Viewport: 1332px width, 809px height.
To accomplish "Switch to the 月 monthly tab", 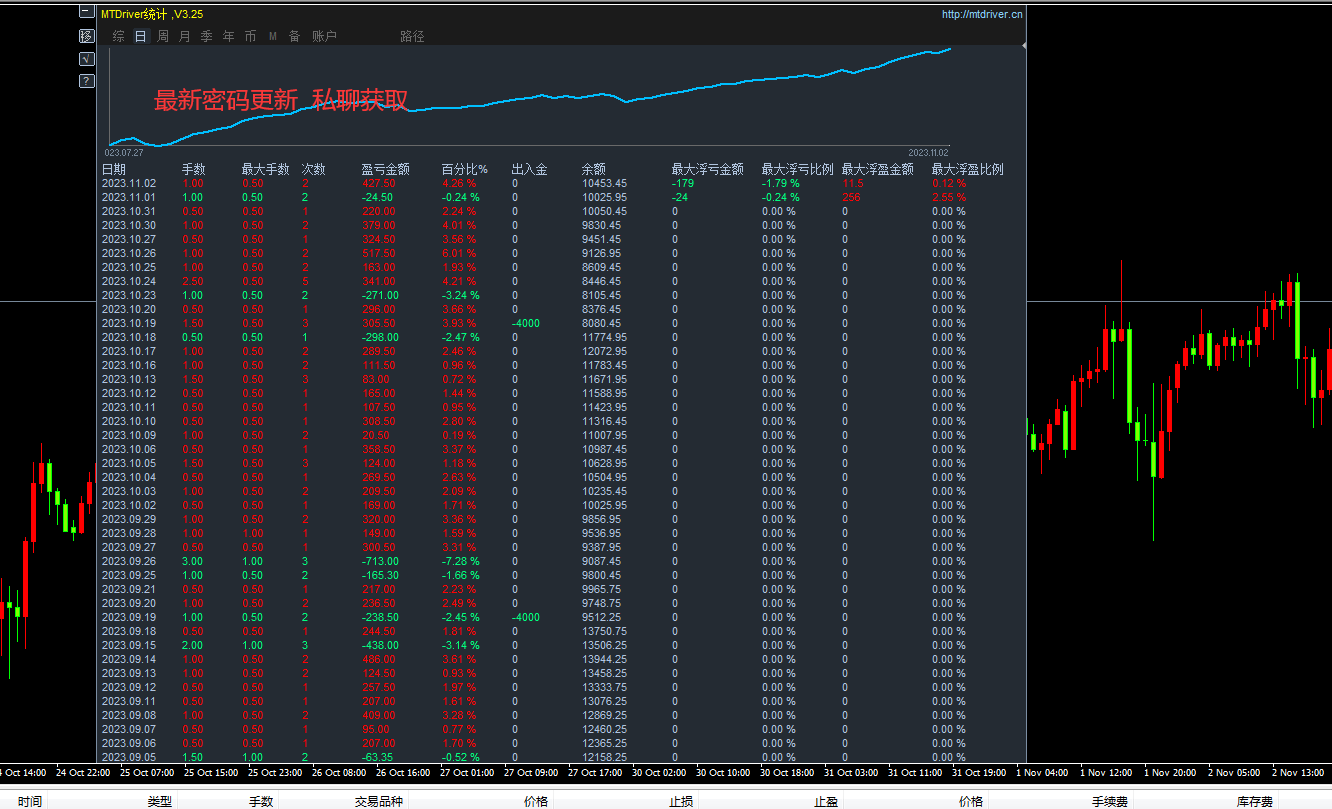I will [185, 36].
